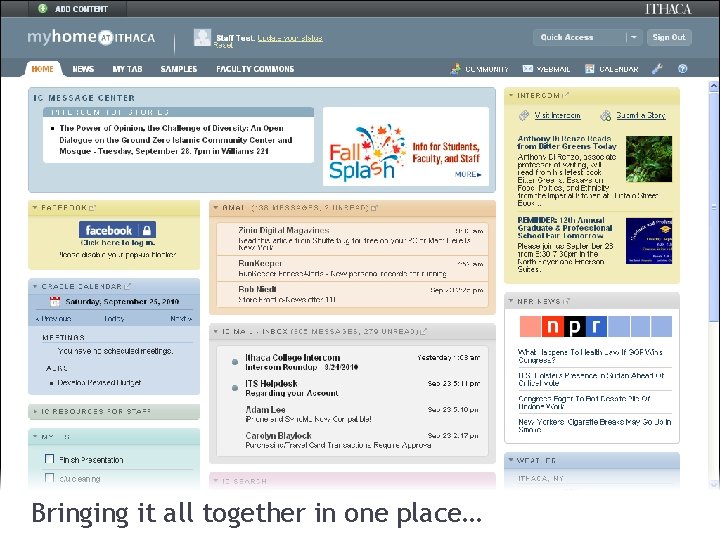The height and width of the screenshot is (540, 720).
Task: Click the Facebook pop-out icon
Action: [92, 208]
